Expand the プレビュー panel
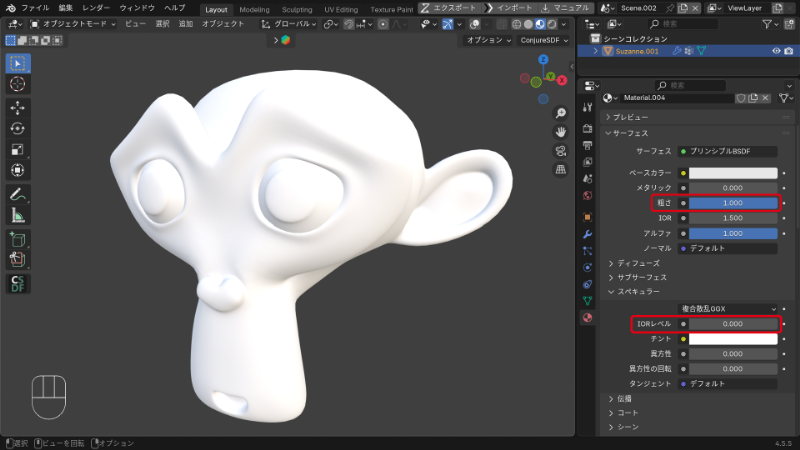The height and width of the screenshot is (450, 800). (630, 117)
